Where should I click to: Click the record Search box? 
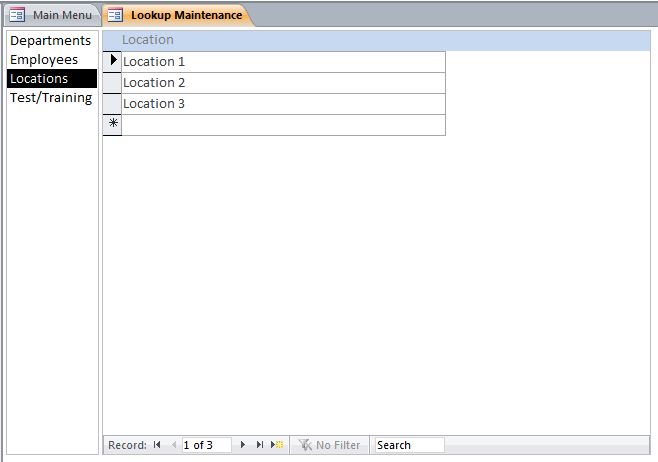409,445
